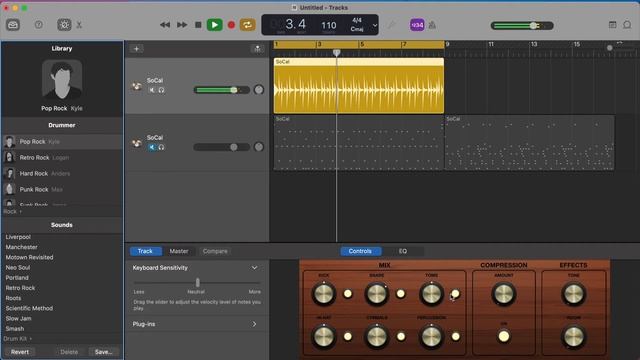Image resolution: width=640 pixels, height=360 pixels.
Task: Switch to the Track tab
Action: [145, 251]
